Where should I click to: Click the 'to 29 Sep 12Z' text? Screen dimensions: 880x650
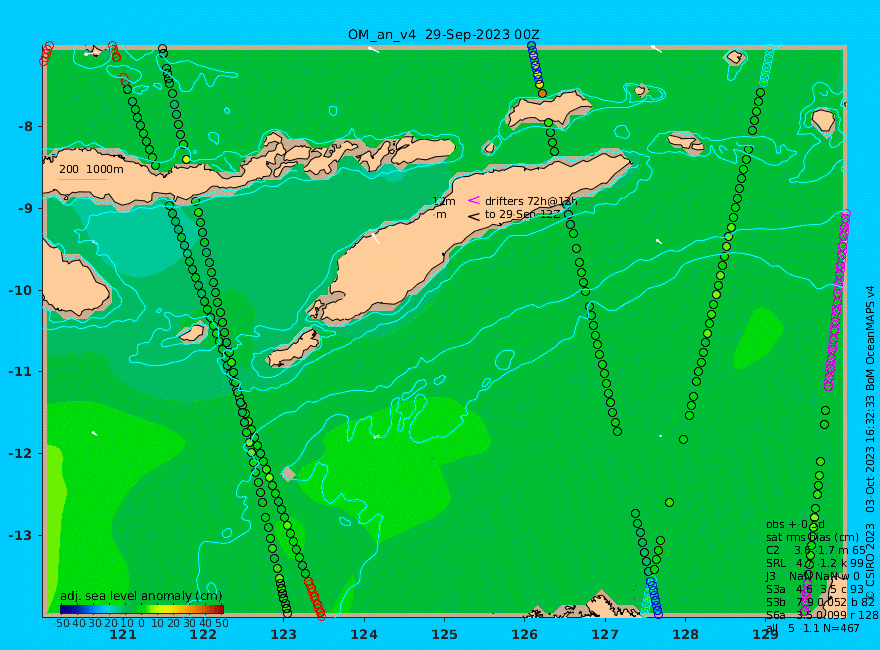point(522,214)
